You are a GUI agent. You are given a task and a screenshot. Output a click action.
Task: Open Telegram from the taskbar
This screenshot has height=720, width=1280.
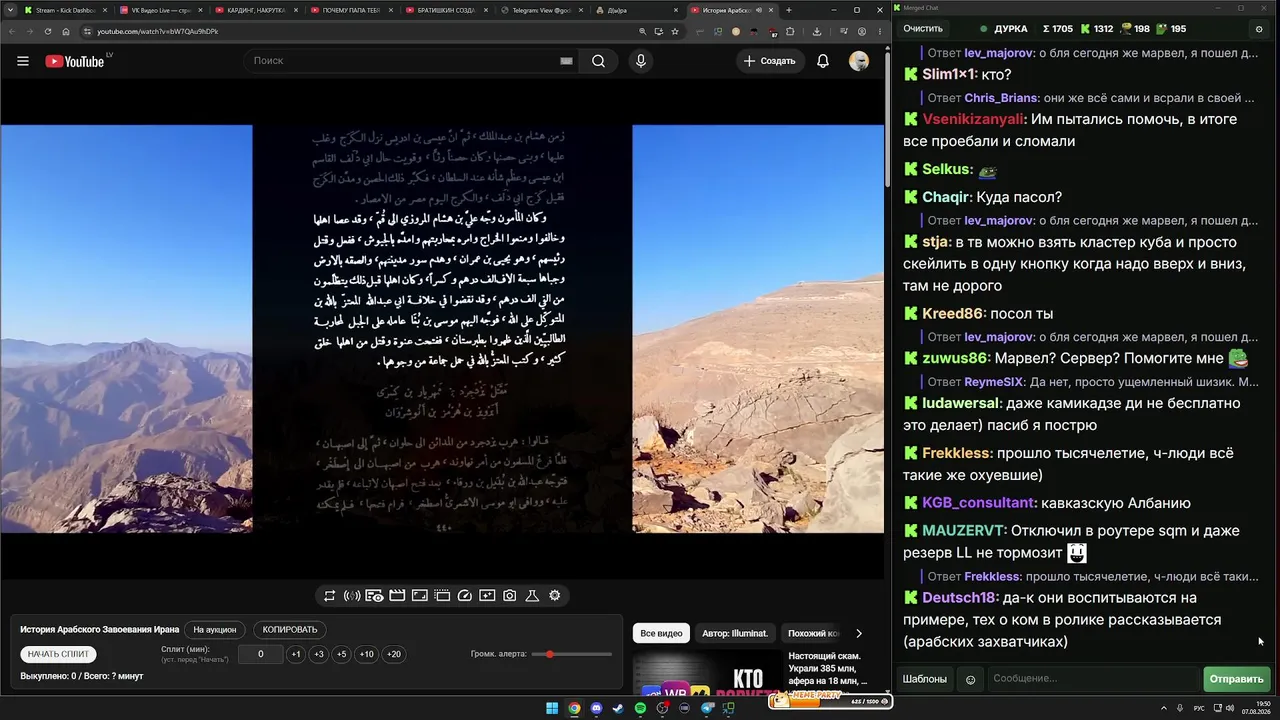click(707, 709)
